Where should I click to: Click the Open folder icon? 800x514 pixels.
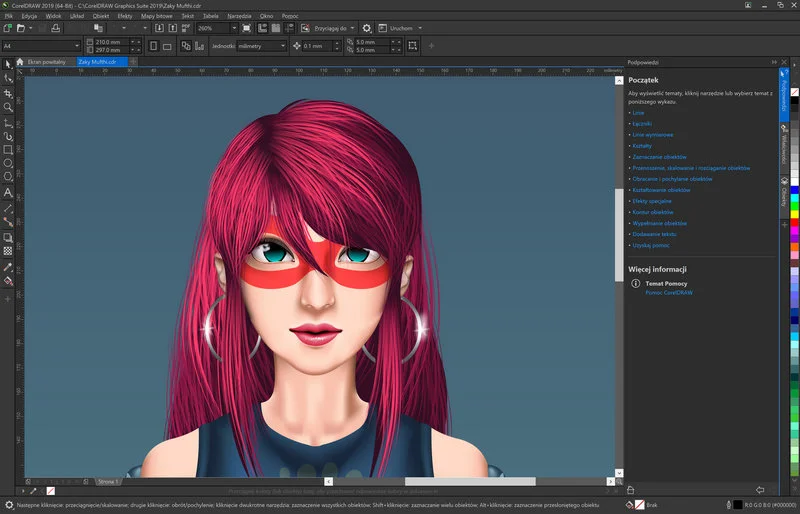coord(21,28)
